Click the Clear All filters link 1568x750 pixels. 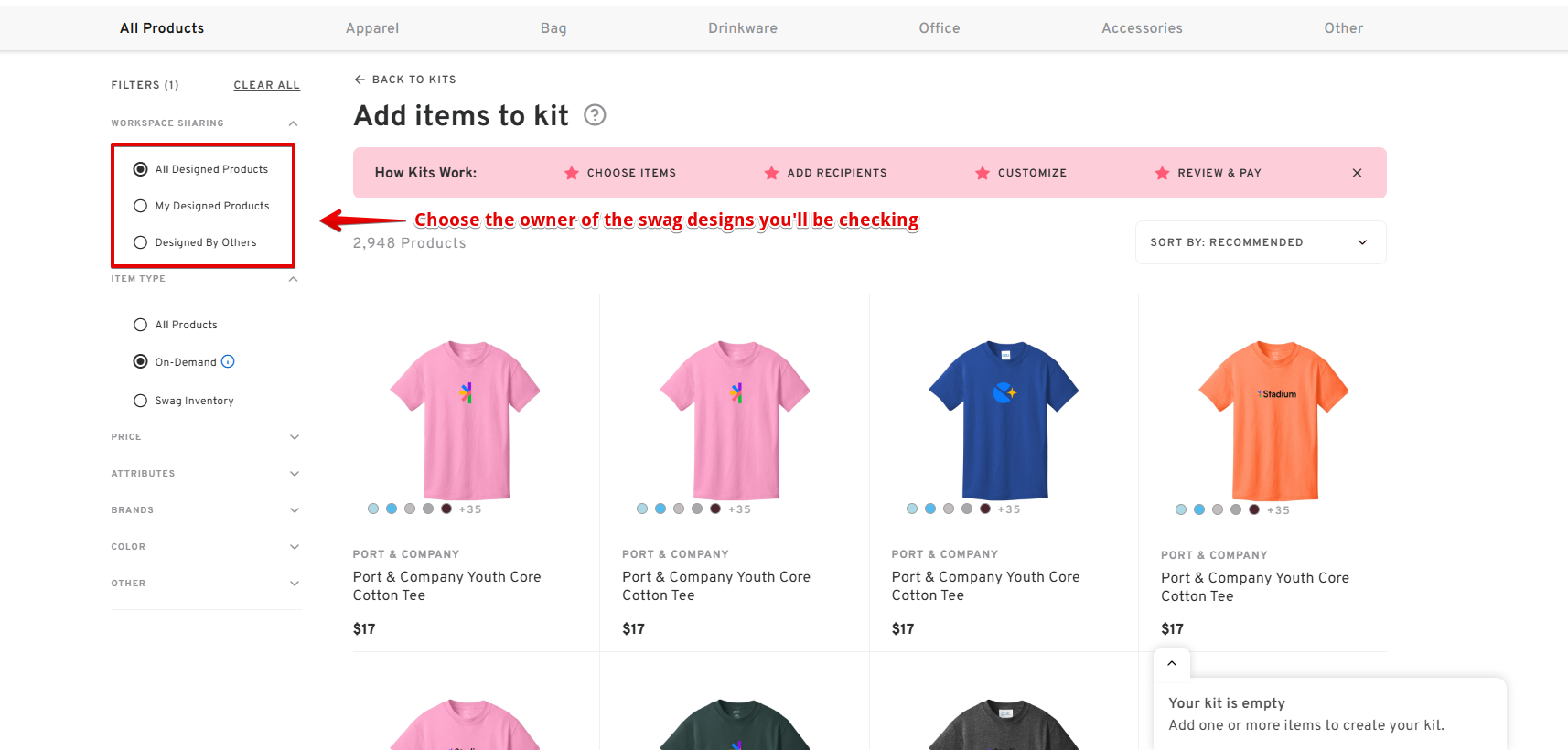click(x=266, y=85)
